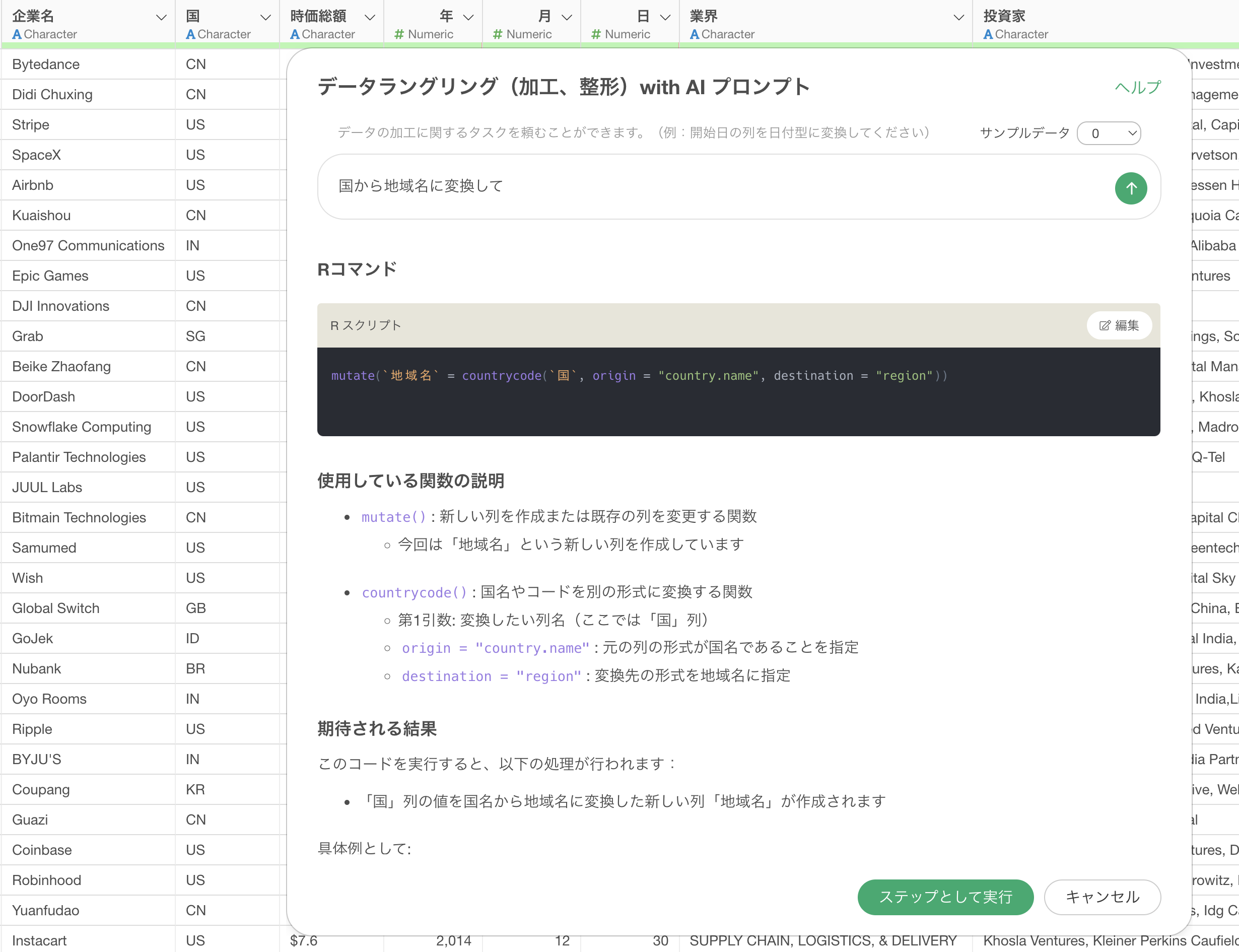Click the Numeric type icon under 日
Screen dimensions: 1239x952
pos(596,35)
